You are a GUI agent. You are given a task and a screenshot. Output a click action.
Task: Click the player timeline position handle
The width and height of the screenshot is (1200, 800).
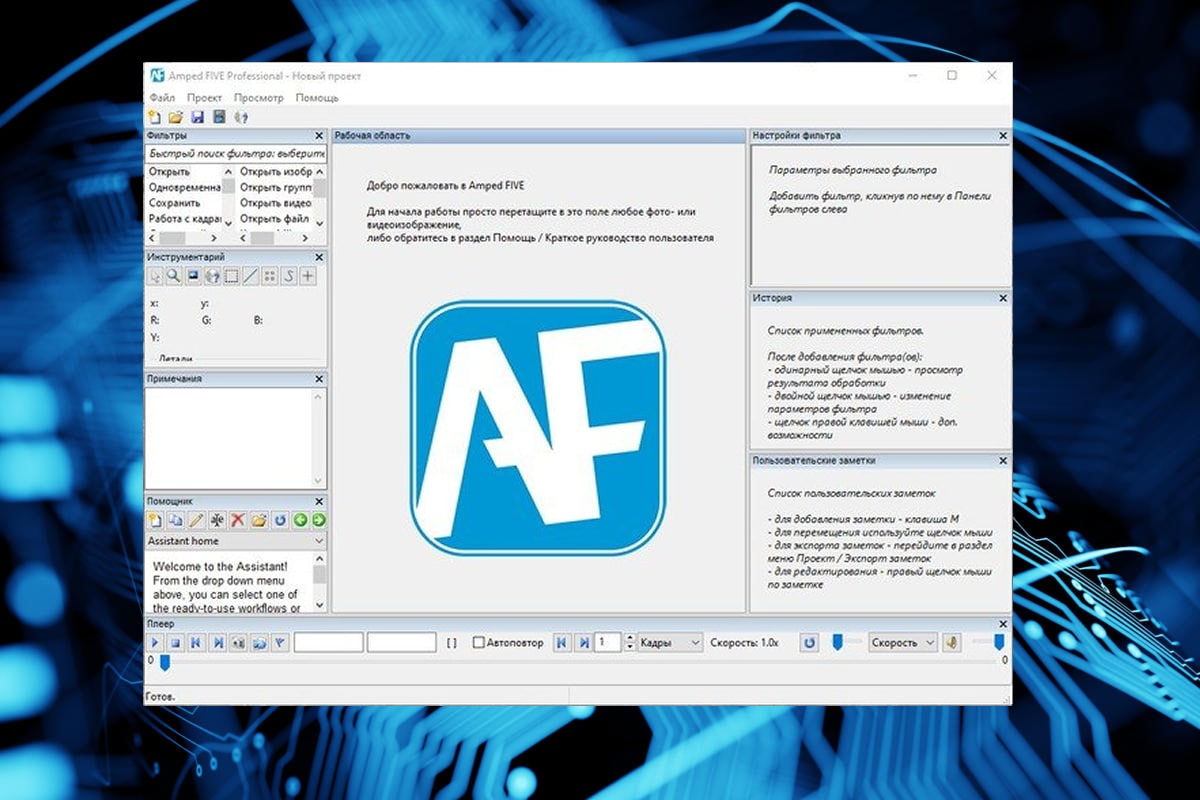pyautogui.click(x=165, y=662)
